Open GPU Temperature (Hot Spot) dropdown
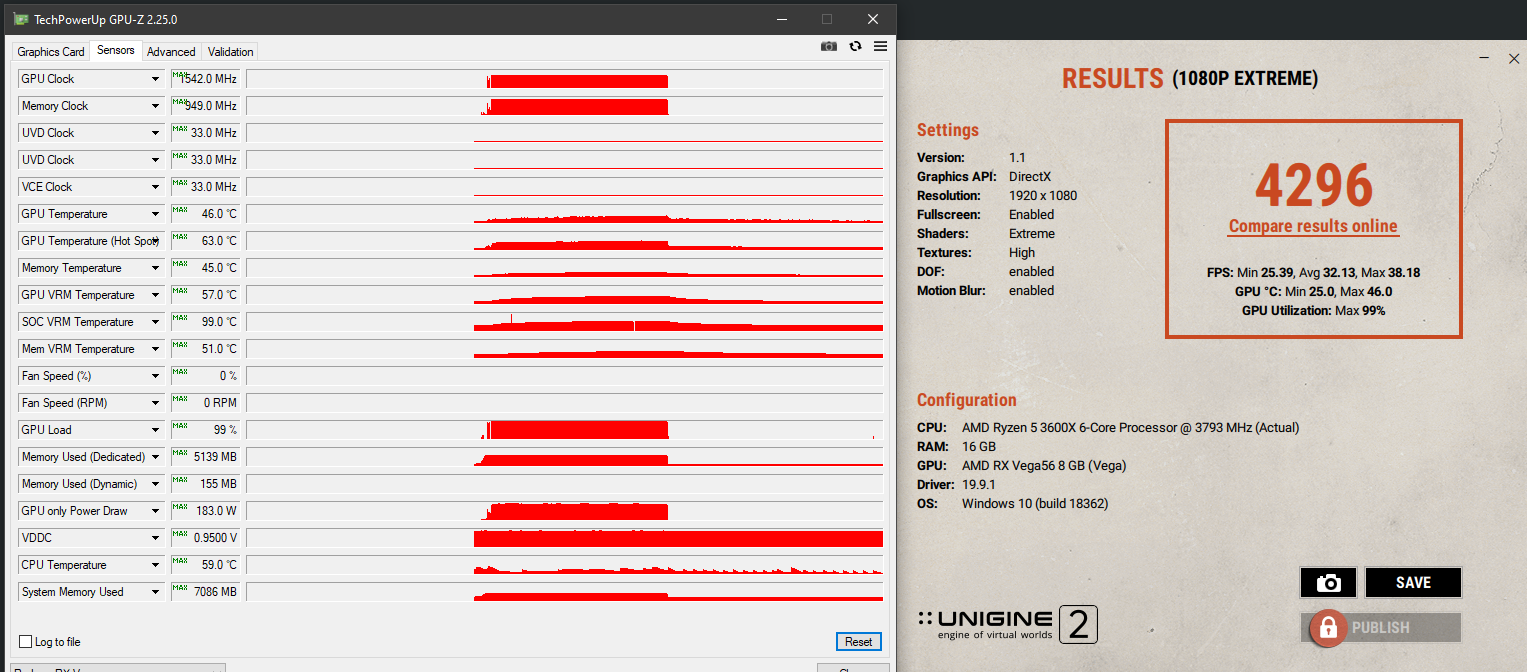The height and width of the screenshot is (672, 1527). (x=156, y=241)
